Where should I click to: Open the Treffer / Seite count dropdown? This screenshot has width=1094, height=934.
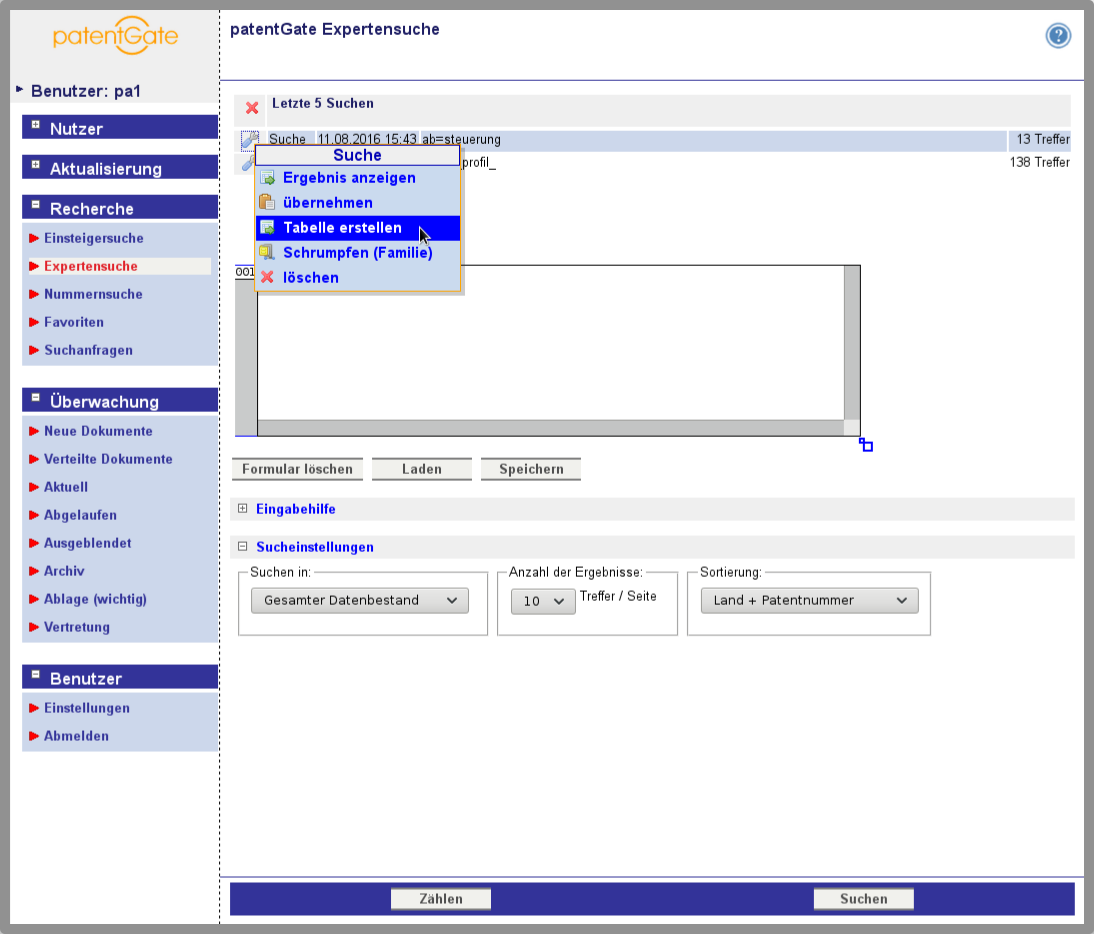pos(543,601)
